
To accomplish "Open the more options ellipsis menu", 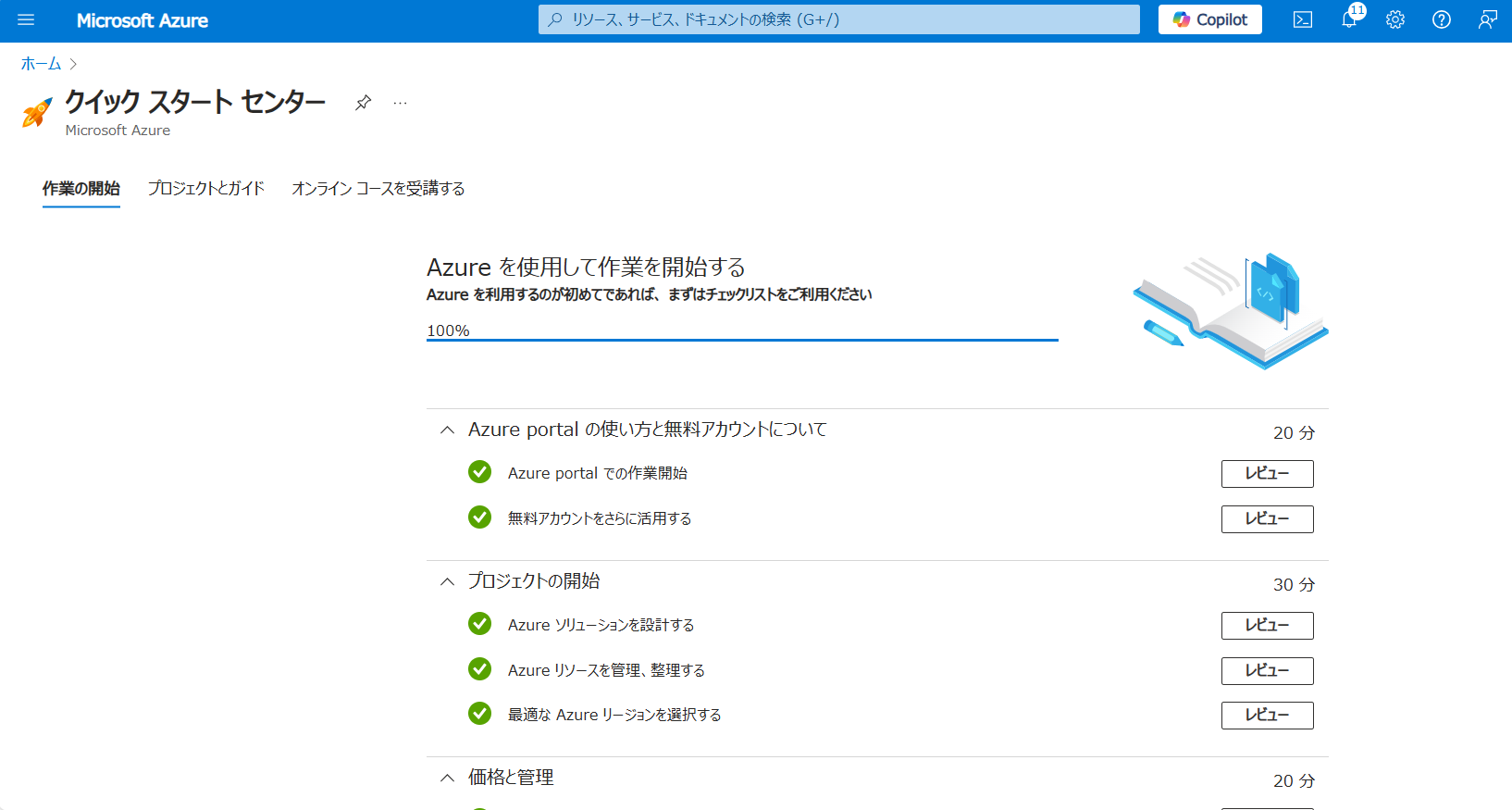I will pyautogui.click(x=400, y=103).
